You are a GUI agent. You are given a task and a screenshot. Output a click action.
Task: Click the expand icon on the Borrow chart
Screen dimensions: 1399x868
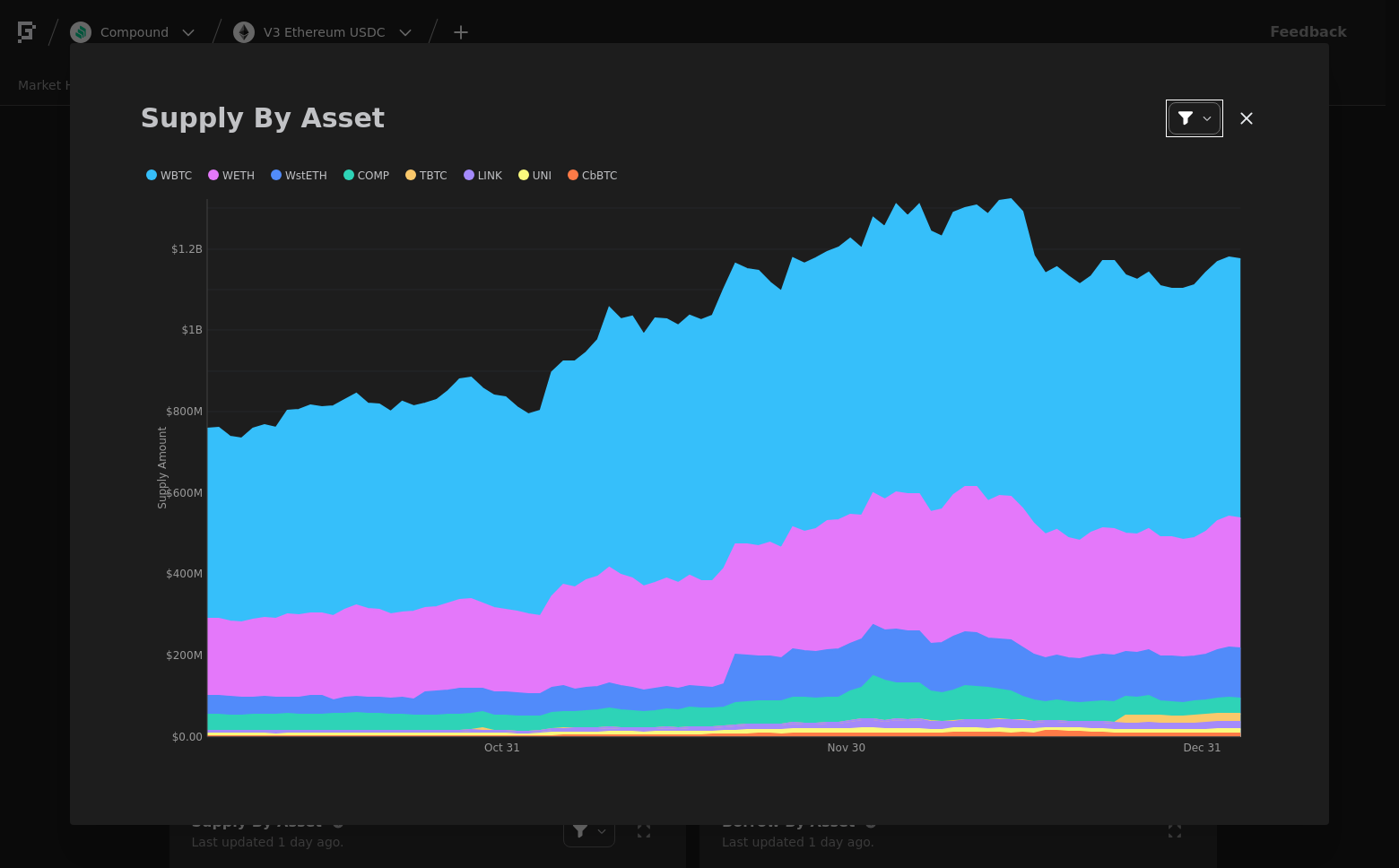click(x=1175, y=831)
